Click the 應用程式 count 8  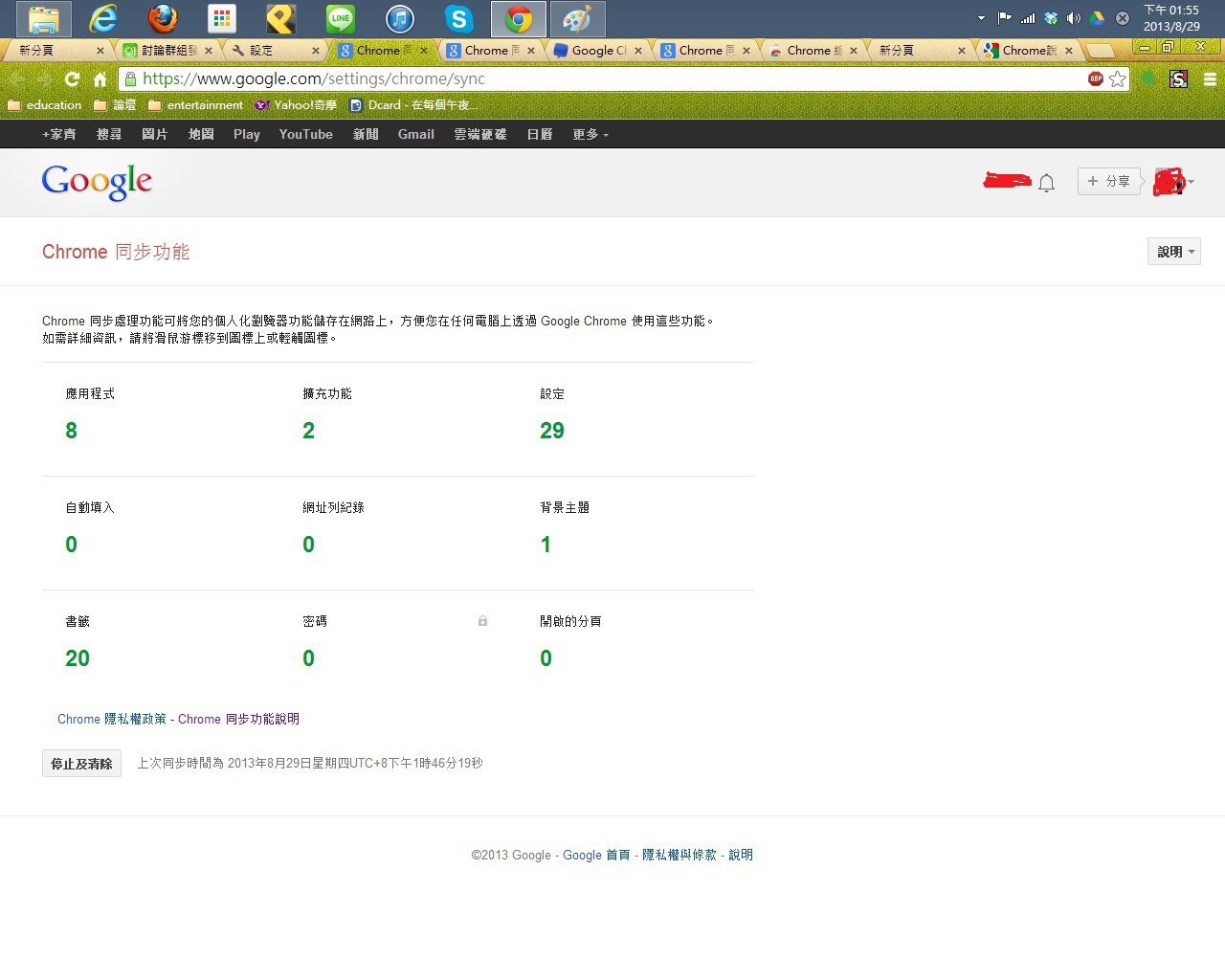(x=71, y=431)
